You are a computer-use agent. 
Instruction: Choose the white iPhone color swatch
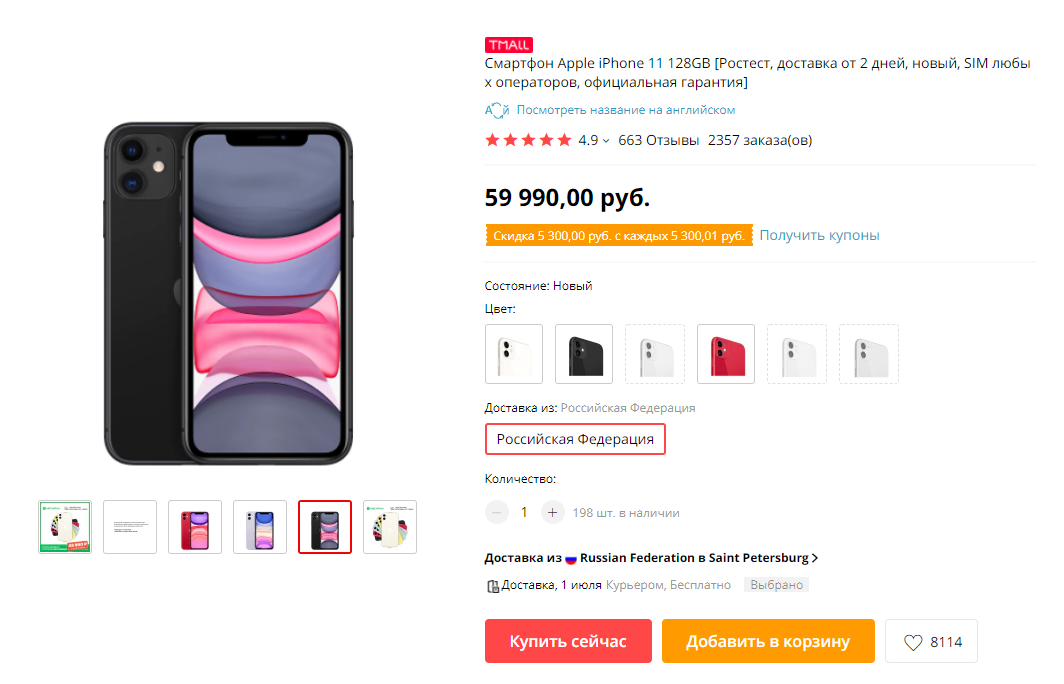coord(514,354)
